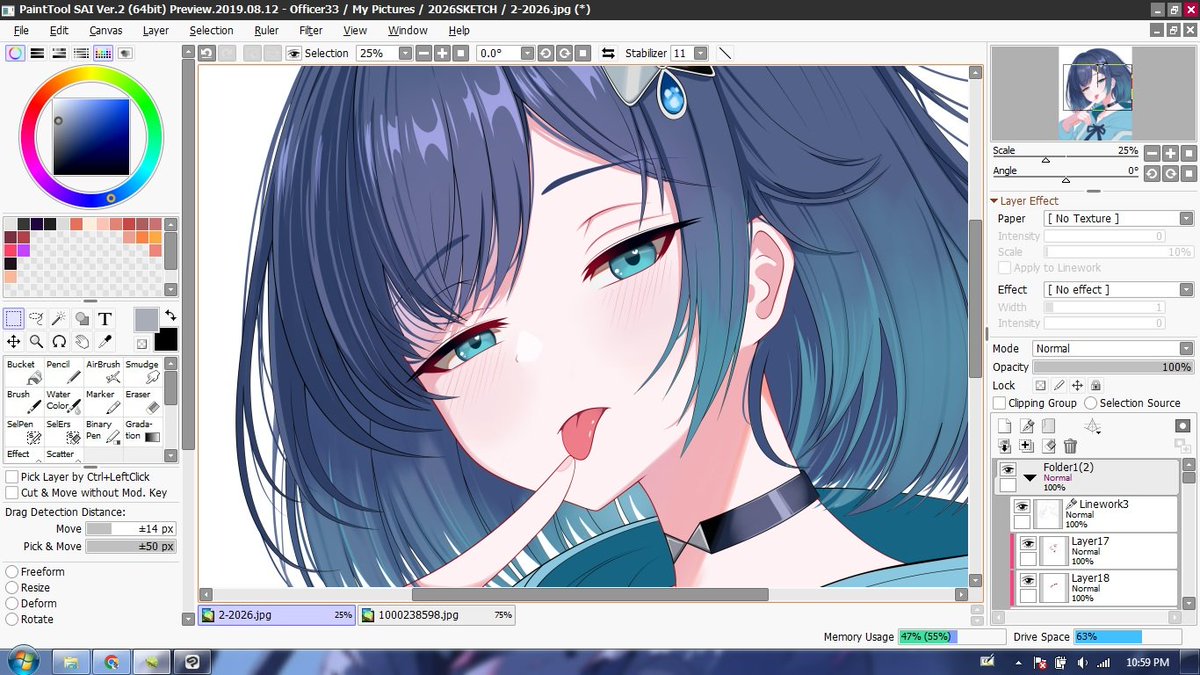Select the Text tool
This screenshot has width=1200, height=675.
[x=105, y=319]
